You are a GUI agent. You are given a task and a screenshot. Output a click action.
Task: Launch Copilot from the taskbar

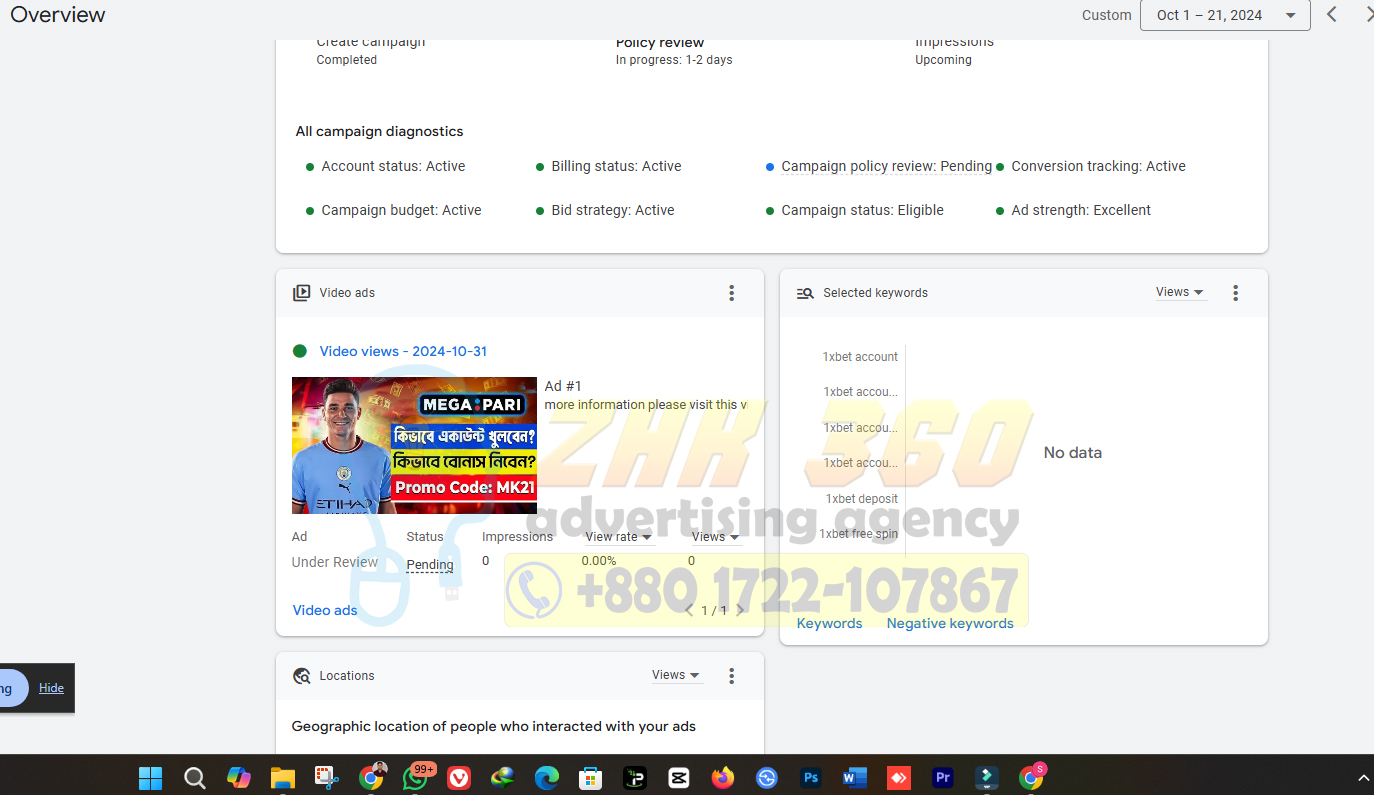[238, 777]
